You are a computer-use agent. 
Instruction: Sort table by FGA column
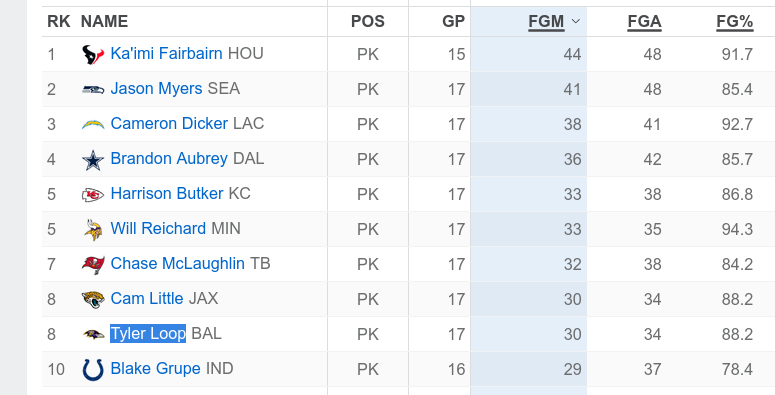click(644, 22)
